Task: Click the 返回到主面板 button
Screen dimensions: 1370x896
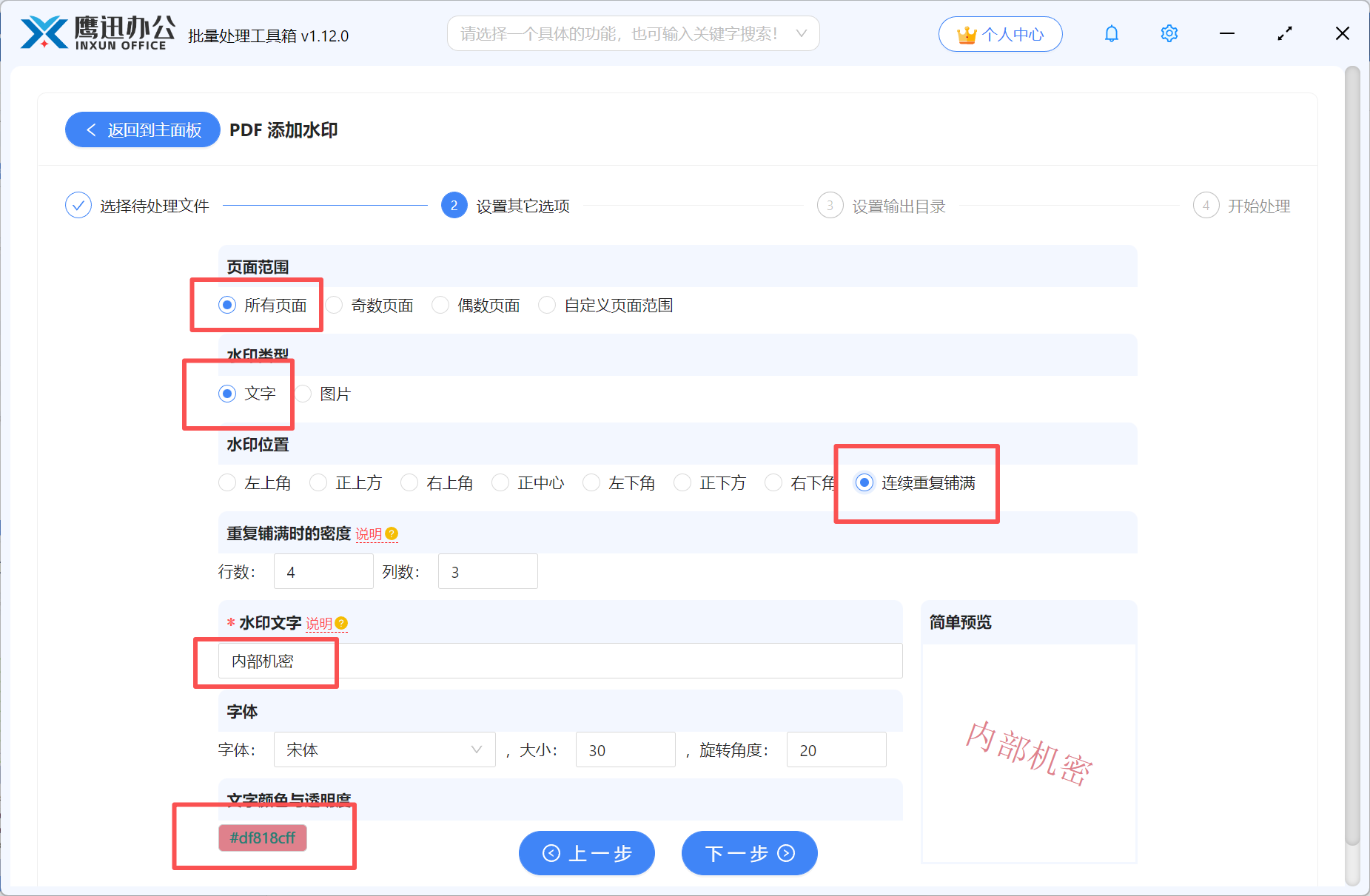Action: tap(142, 129)
